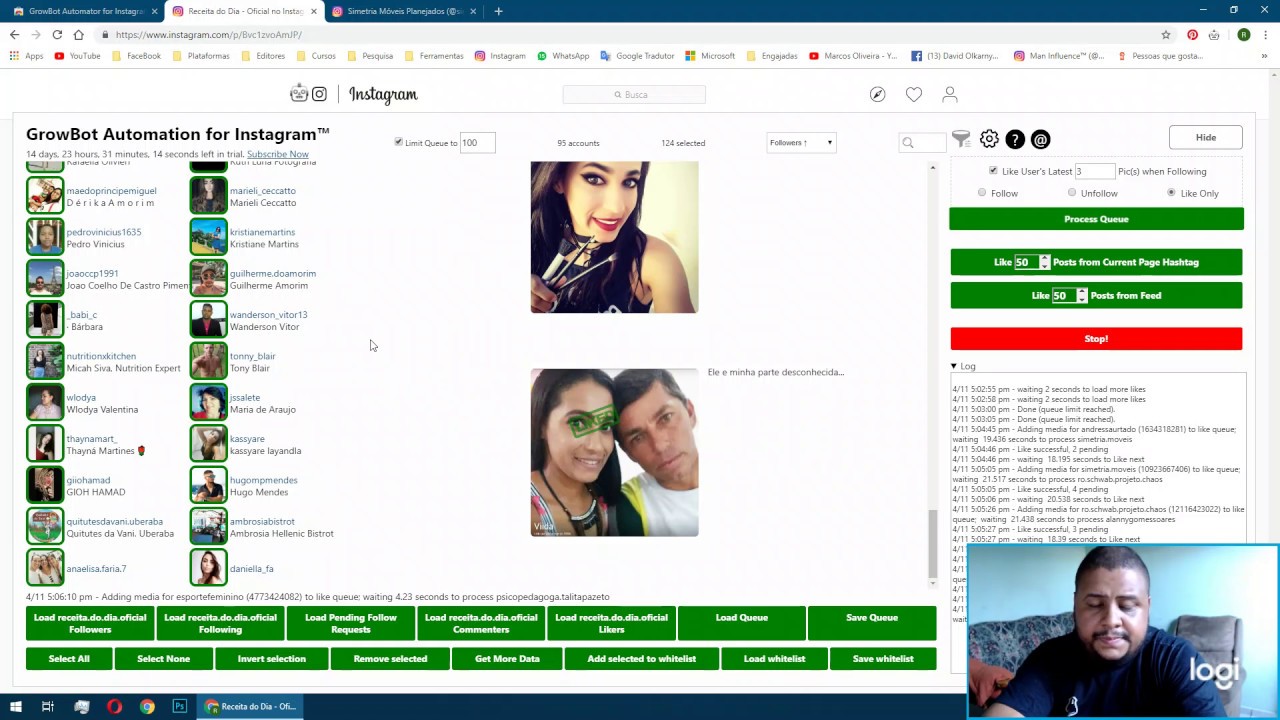This screenshot has height=720, width=1280.
Task: Open Plataformas bookmark folder
Action: pos(201,56)
